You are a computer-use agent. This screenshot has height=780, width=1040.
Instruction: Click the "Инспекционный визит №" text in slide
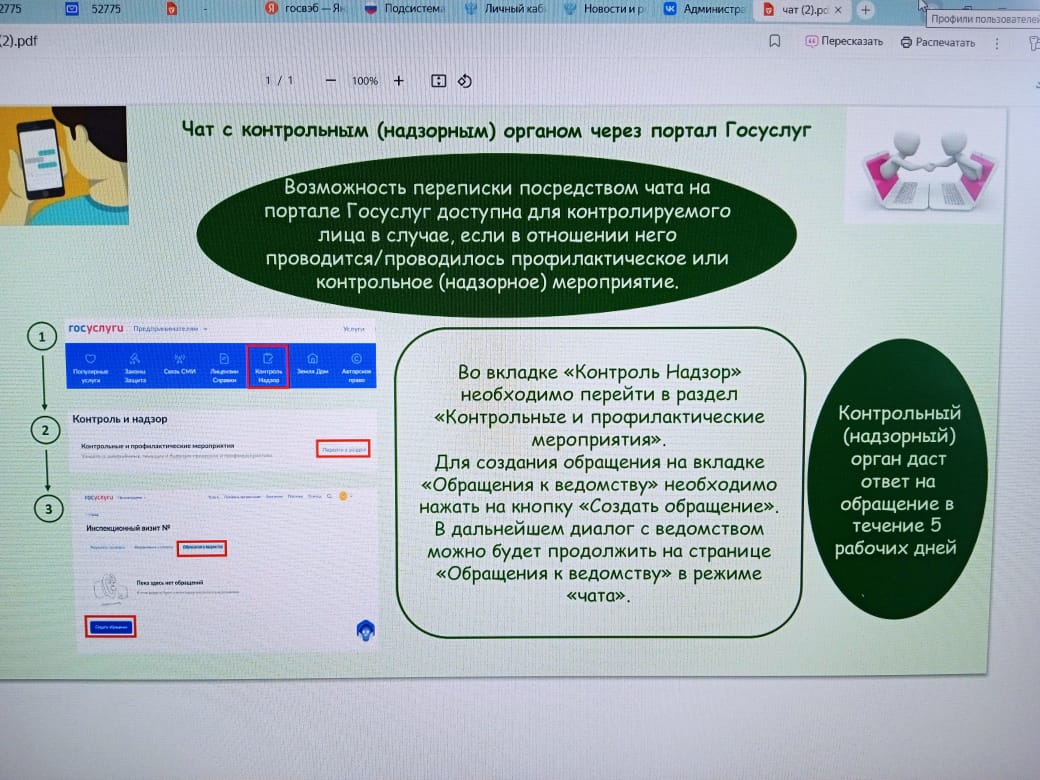click(128, 528)
